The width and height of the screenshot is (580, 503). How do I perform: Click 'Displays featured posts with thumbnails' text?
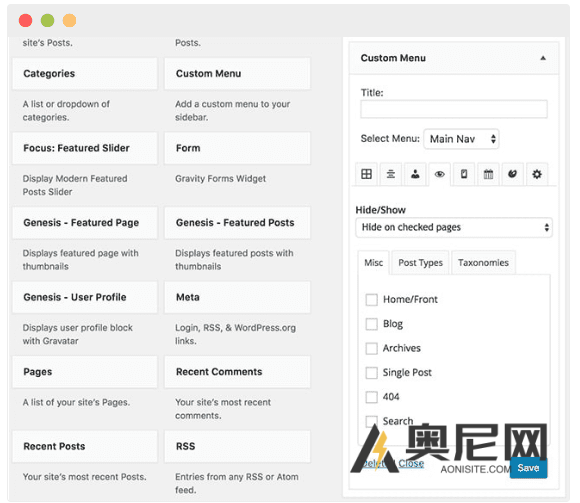pos(234,260)
